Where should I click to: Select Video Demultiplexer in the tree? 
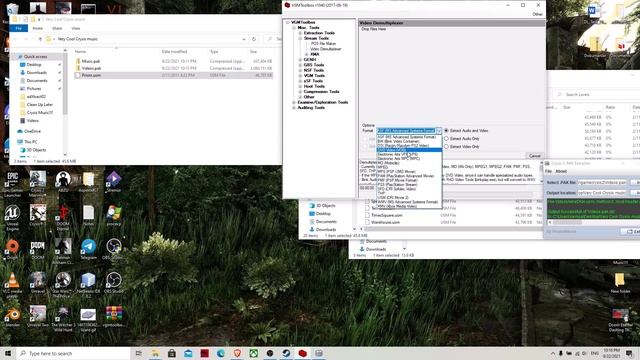tap(326, 49)
